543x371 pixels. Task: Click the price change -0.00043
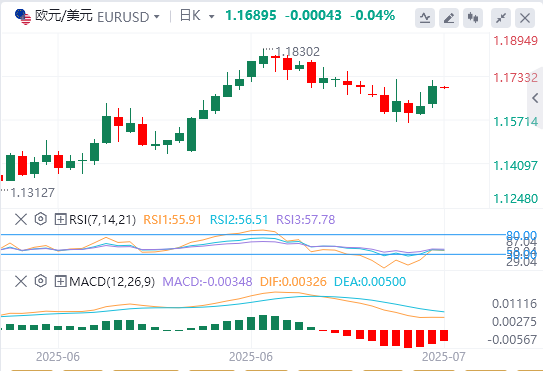coord(313,15)
